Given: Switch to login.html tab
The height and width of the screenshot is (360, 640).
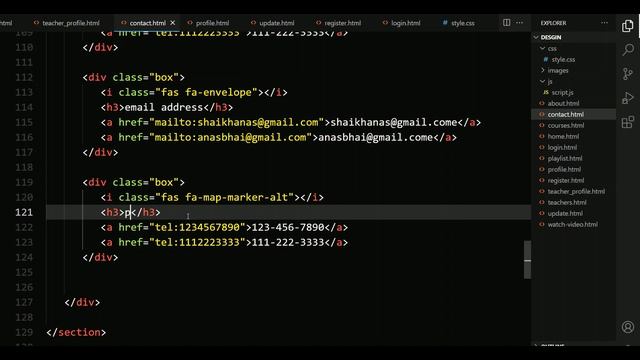Looking at the screenshot, I should tap(401, 23).
